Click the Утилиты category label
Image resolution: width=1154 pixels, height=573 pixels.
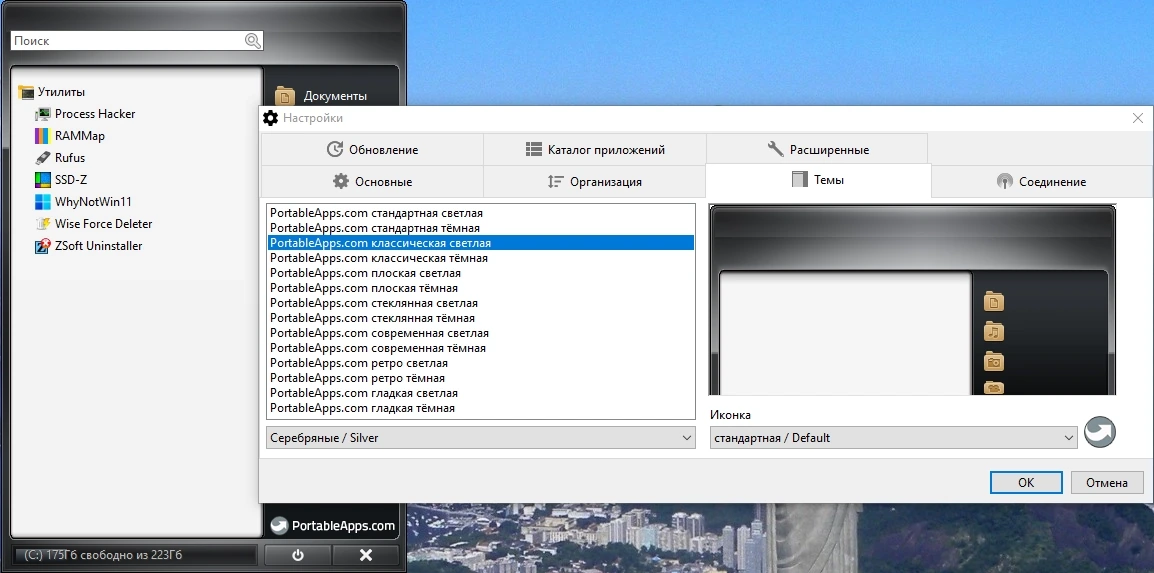point(61,92)
